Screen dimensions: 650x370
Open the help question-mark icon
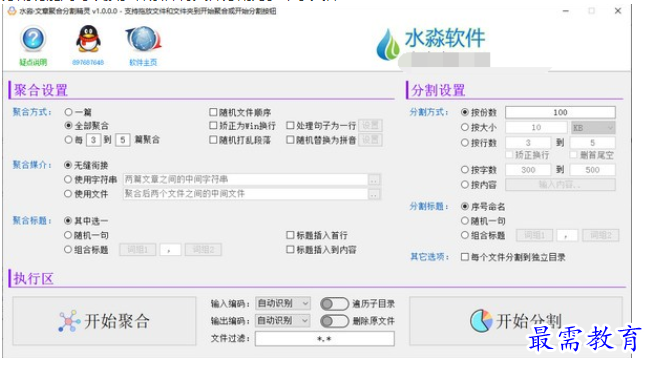tap(33, 39)
